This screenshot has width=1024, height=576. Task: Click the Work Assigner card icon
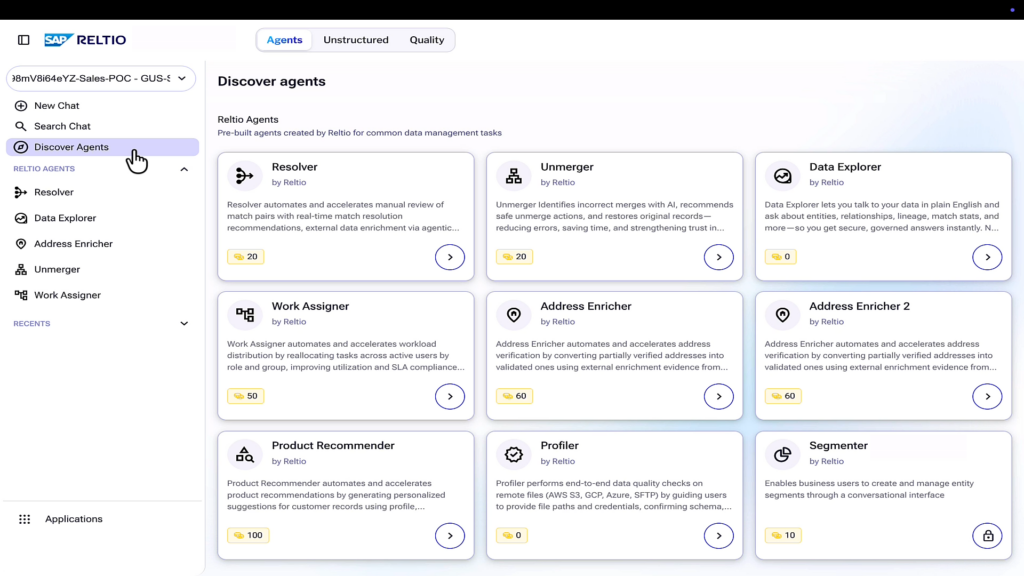click(x=245, y=315)
